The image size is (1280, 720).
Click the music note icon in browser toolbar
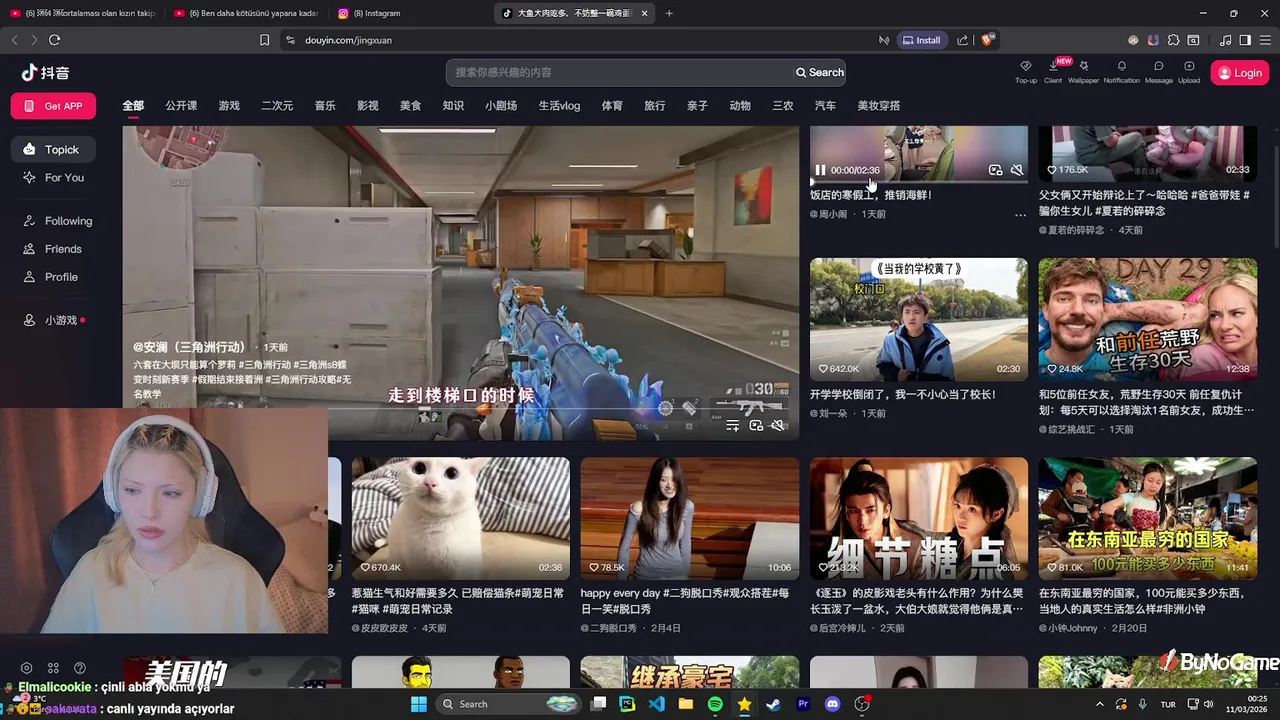1226,40
